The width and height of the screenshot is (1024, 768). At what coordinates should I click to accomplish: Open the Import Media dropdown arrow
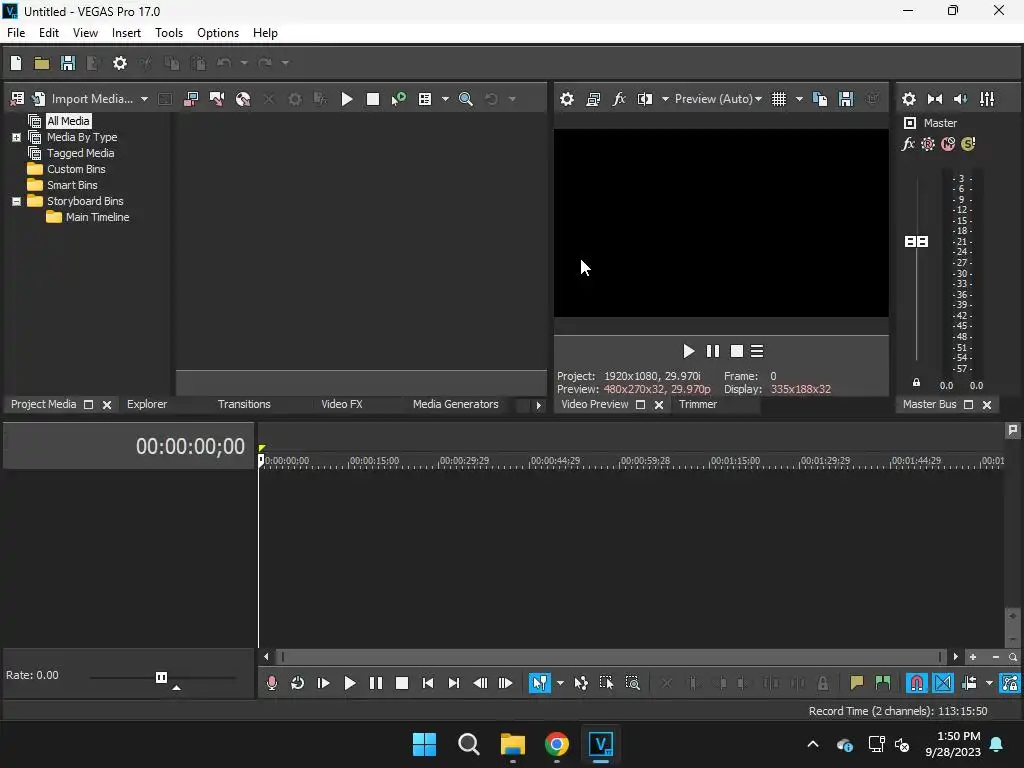tap(144, 99)
